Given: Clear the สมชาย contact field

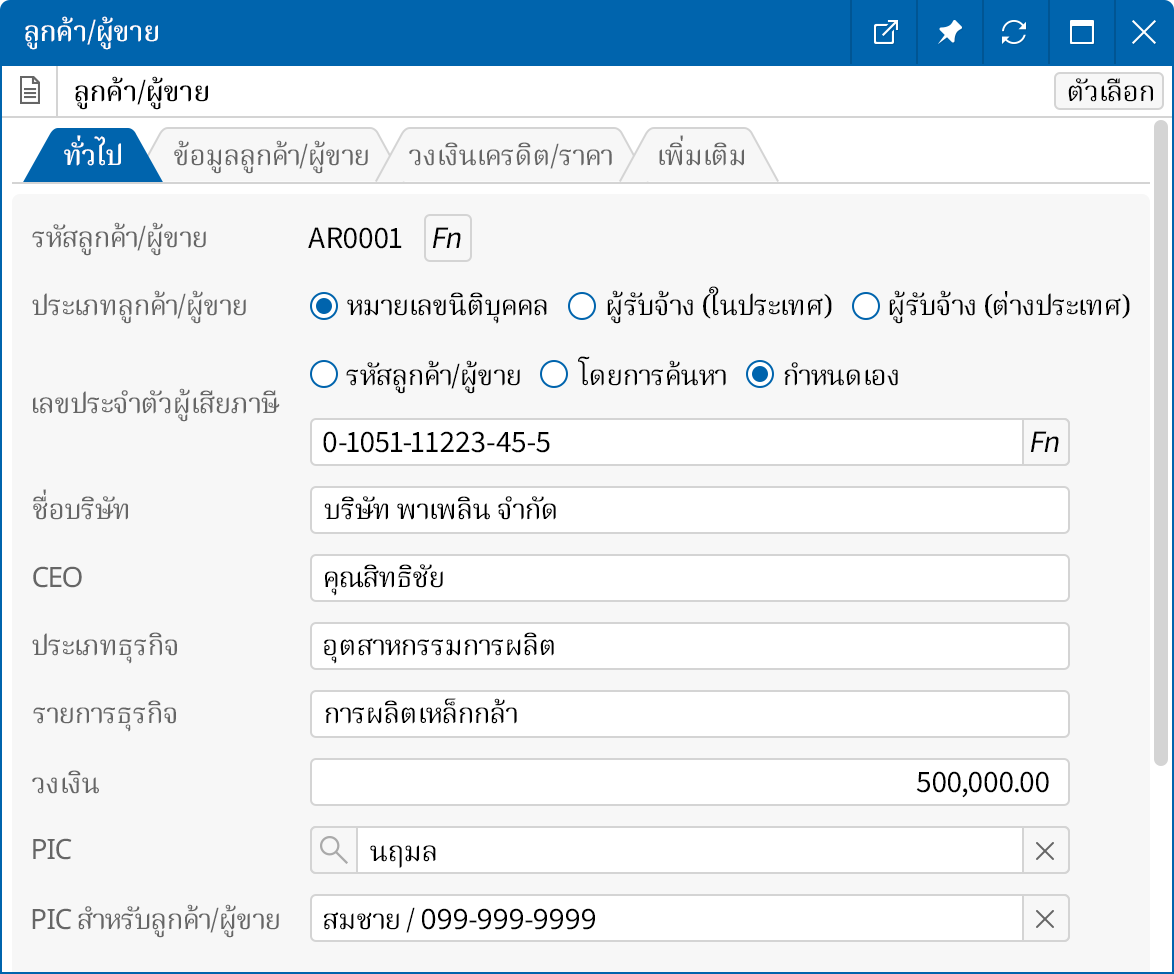Looking at the screenshot, I should (x=1045, y=919).
